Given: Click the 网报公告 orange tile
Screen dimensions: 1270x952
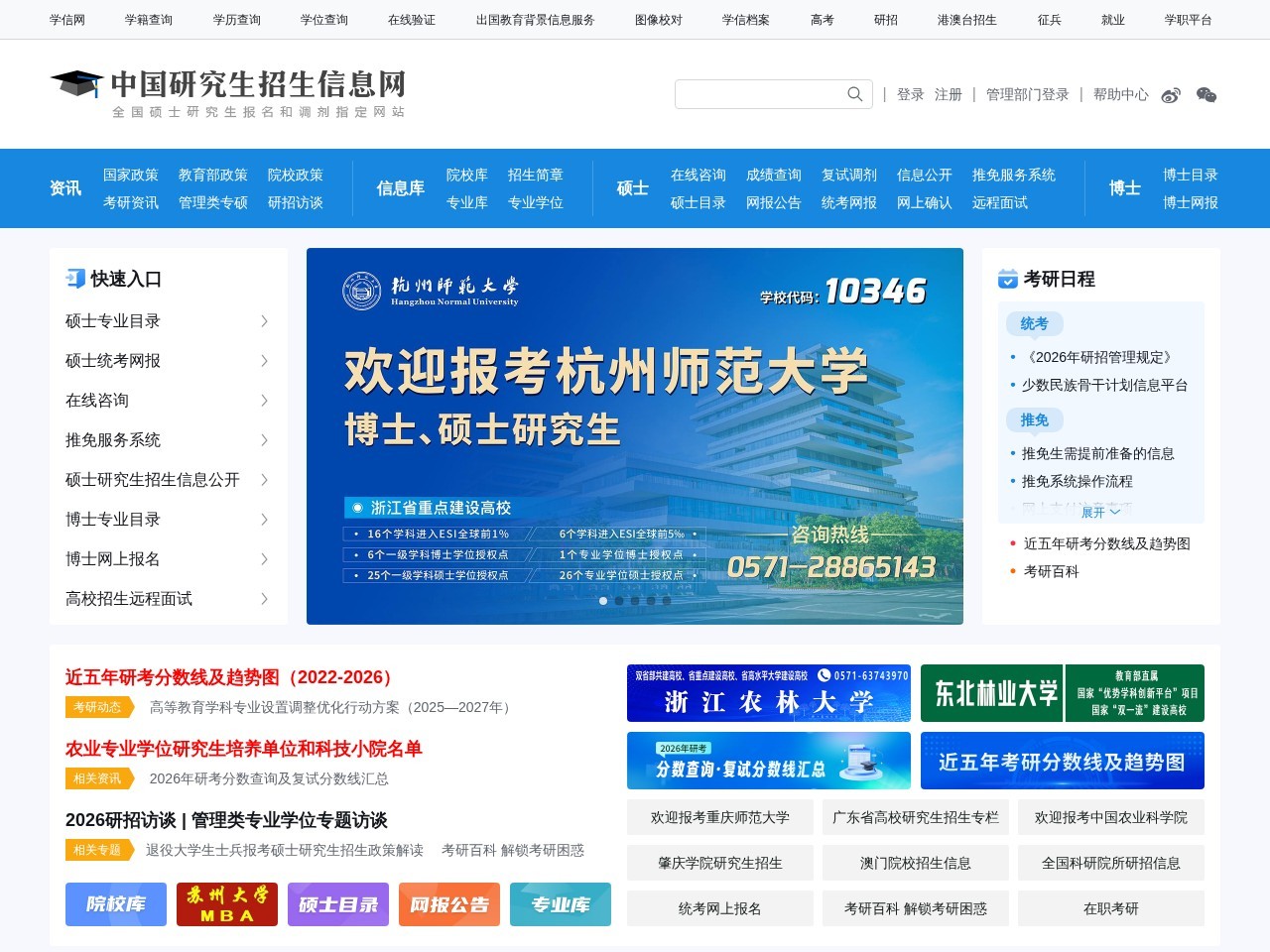Looking at the screenshot, I should tap(449, 904).
